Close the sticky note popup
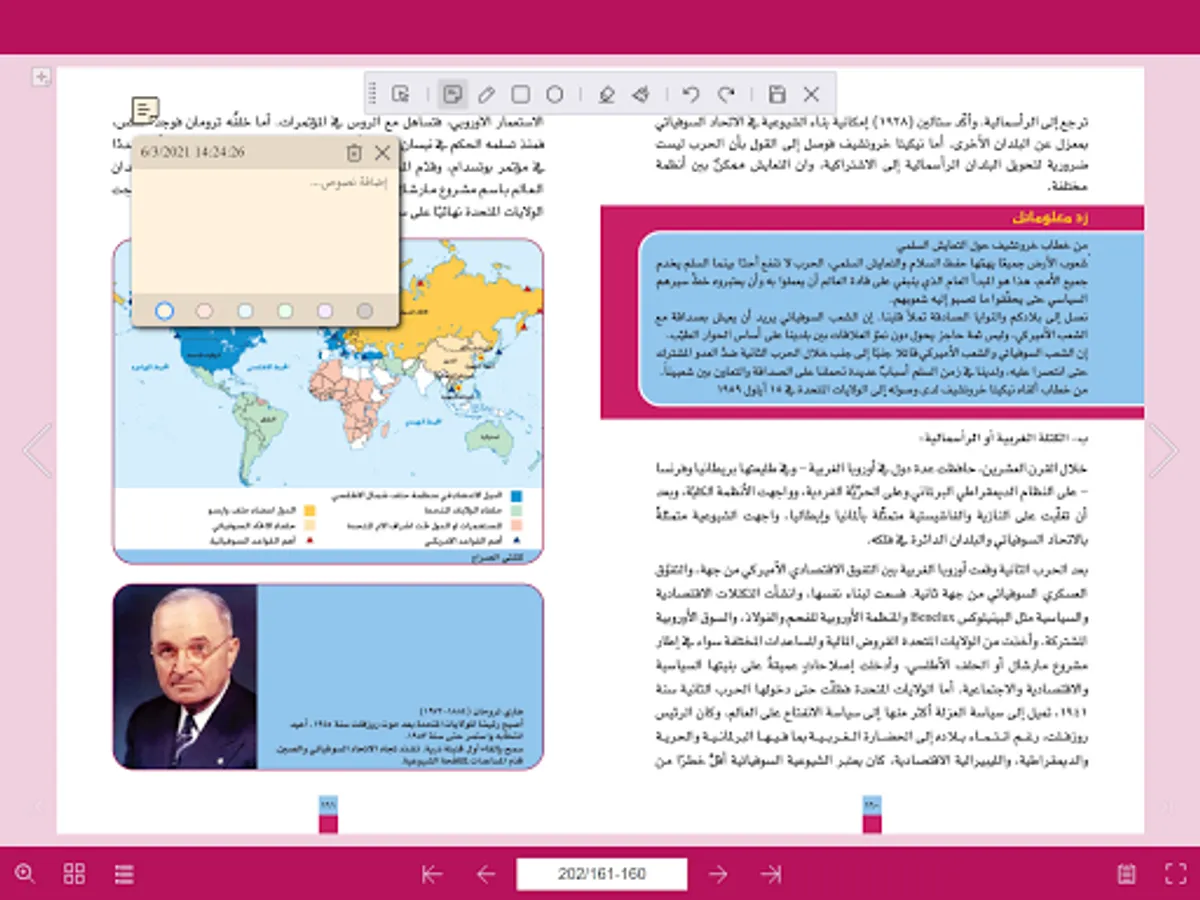The width and height of the screenshot is (1200, 900). [382, 153]
